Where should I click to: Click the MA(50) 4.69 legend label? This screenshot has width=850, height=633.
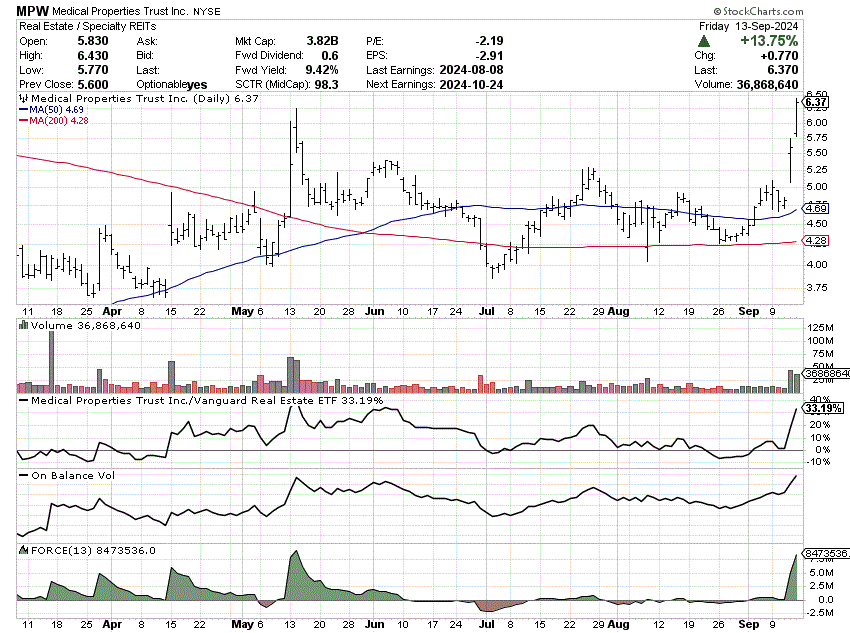click(x=56, y=109)
